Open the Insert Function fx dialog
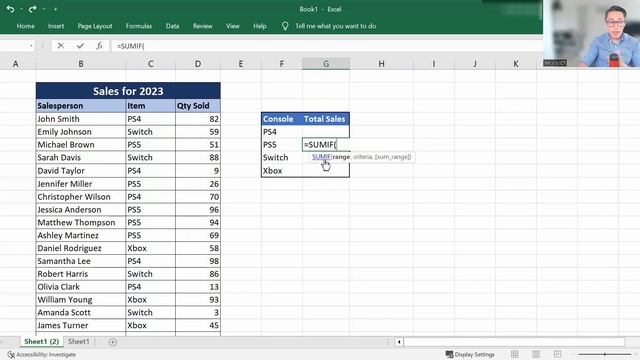640x360 pixels. click(x=100, y=46)
